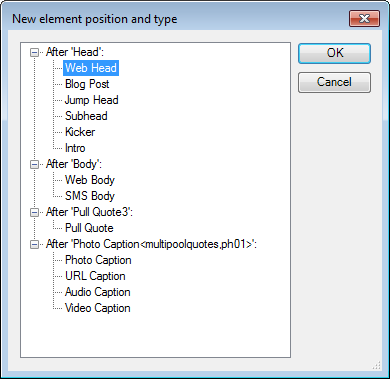Screen dimensions: 390x379
Task: Select Photo Caption child item
Action: pyautogui.click(x=98, y=260)
